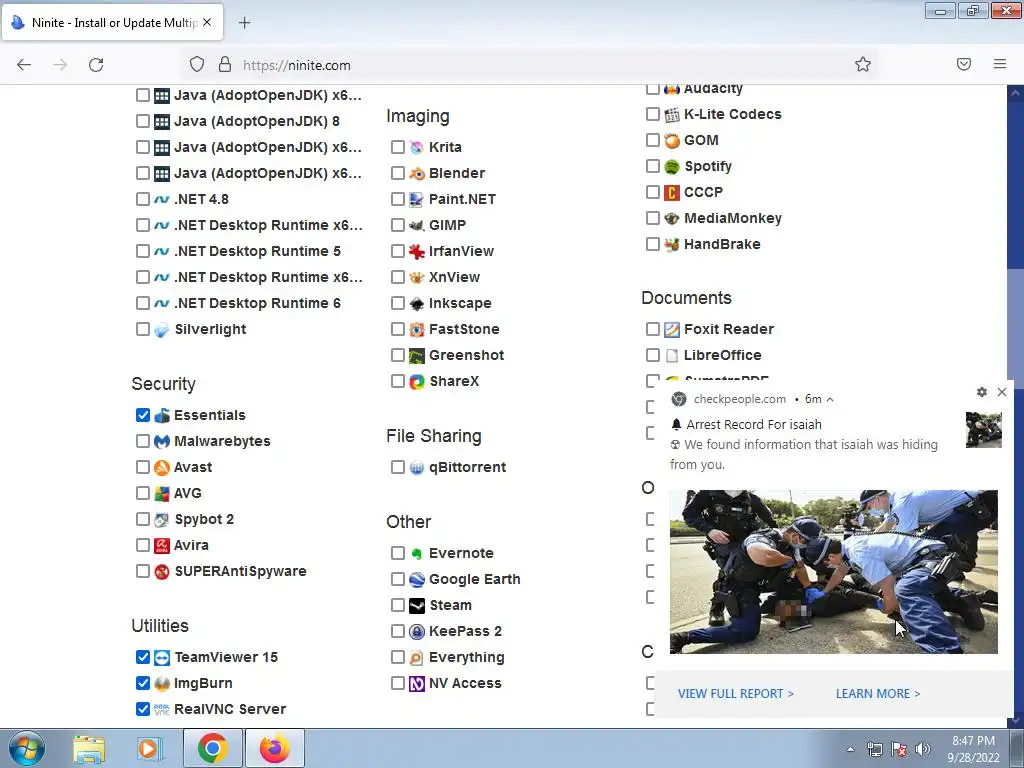Open the arrest photo in notification
Viewport: 1024px width, 768px height.
click(x=834, y=572)
